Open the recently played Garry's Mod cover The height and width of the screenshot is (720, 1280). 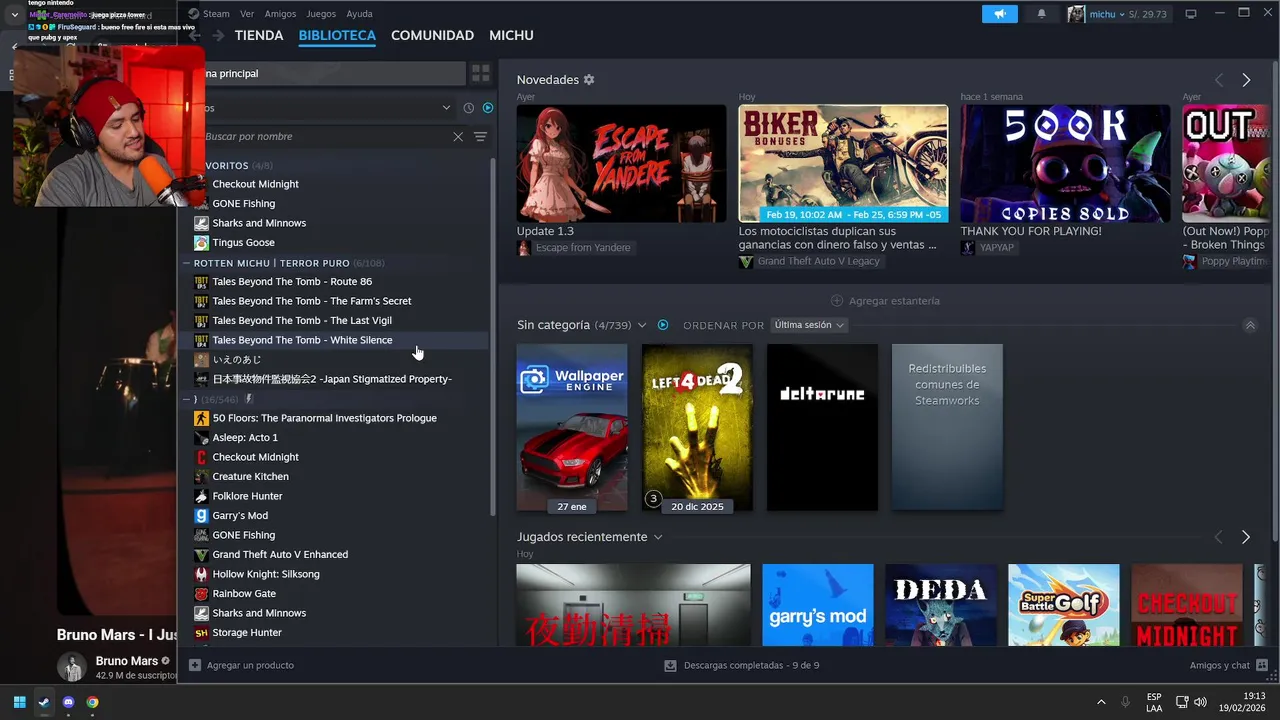818,605
